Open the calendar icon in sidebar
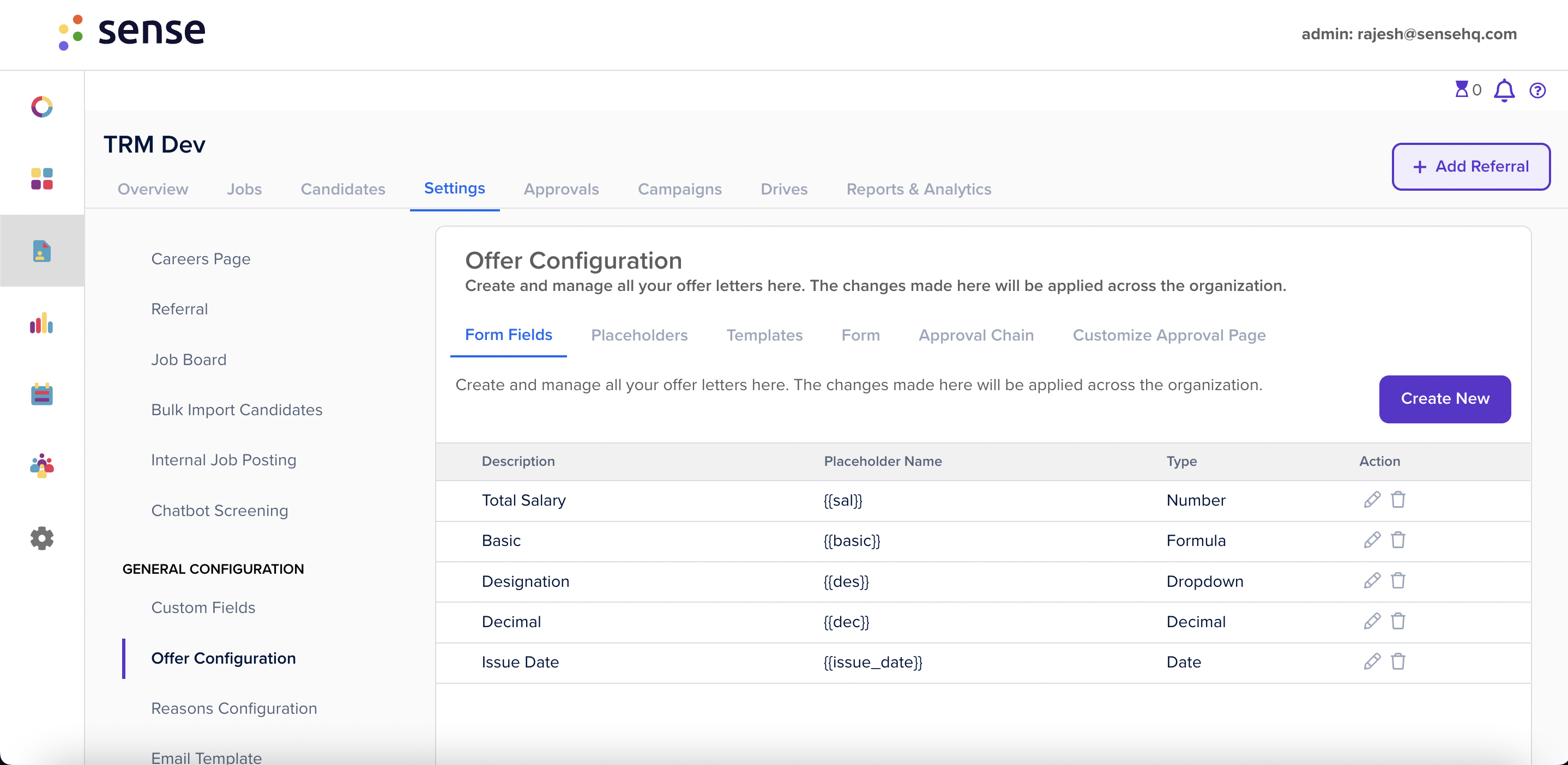Viewport: 1568px width, 765px height. click(42, 394)
